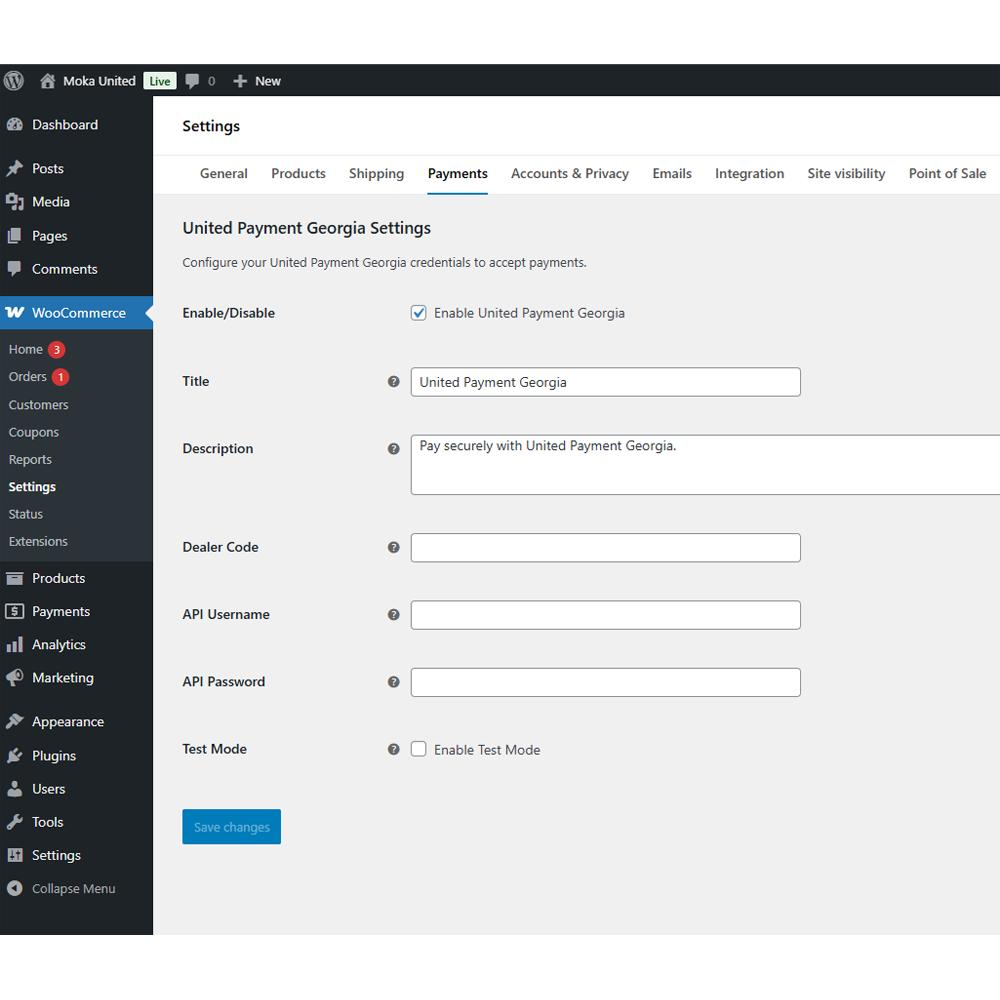Switch to the Shipping settings tab
The height and width of the screenshot is (1000, 1000).
[x=376, y=173]
